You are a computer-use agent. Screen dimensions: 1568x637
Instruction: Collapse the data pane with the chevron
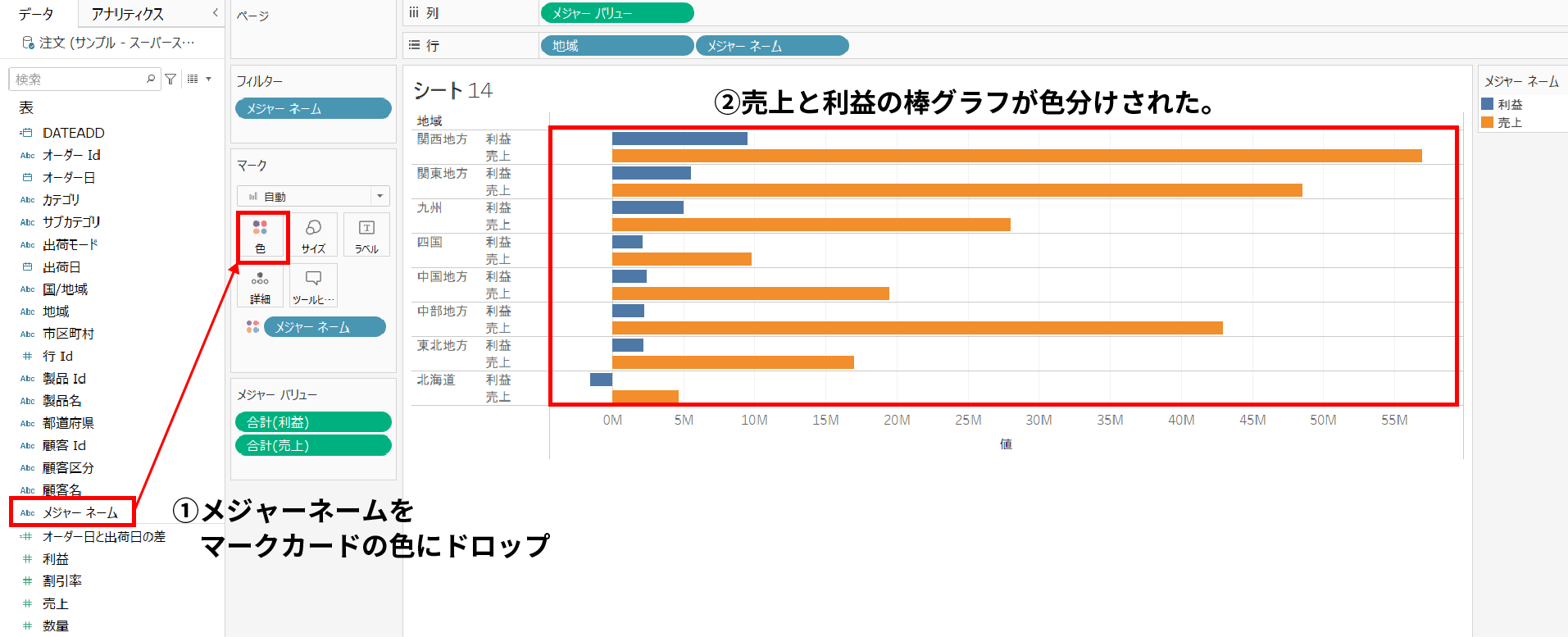pyautogui.click(x=215, y=12)
